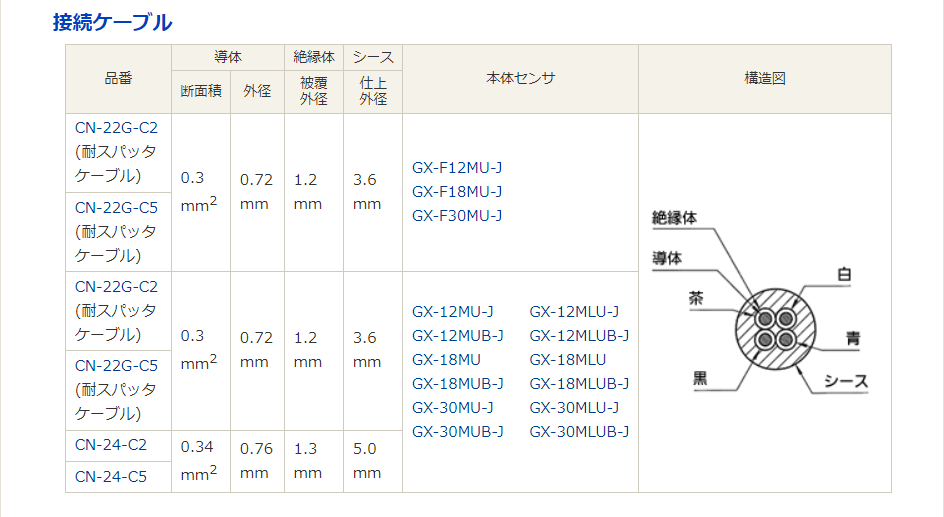
Task: Click the 0.34 mm² cross-section cell
Action: (200, 461)
